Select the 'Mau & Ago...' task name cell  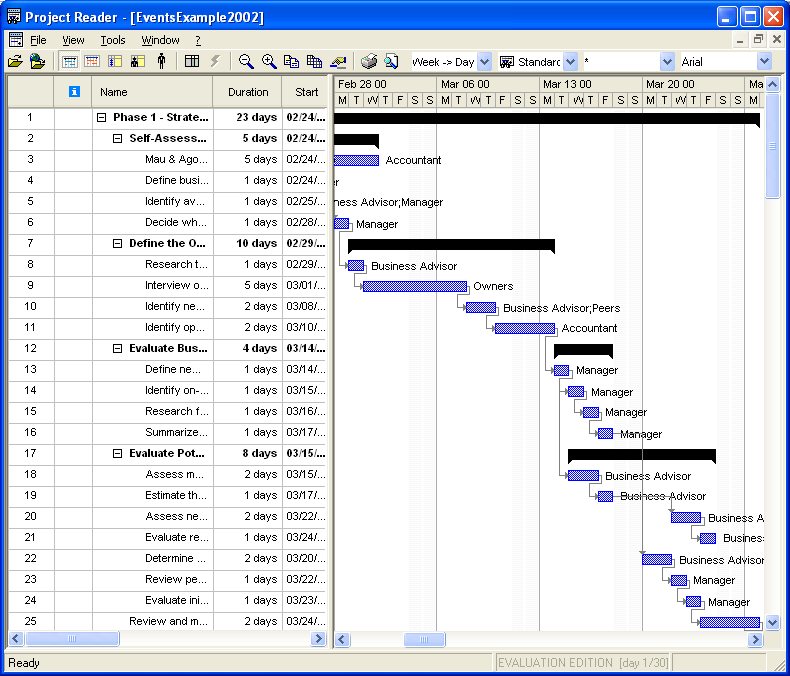coord(152,159)
